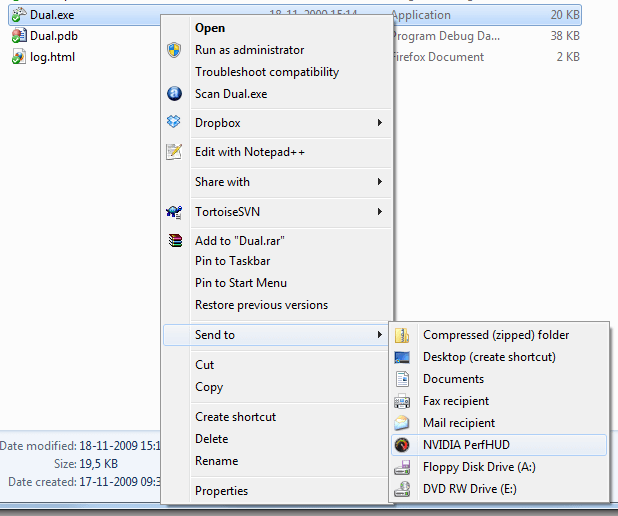Click the shield icon beside Run as administrator
The height and width of the screenshot is (516, 618).
tap(174, 50)
